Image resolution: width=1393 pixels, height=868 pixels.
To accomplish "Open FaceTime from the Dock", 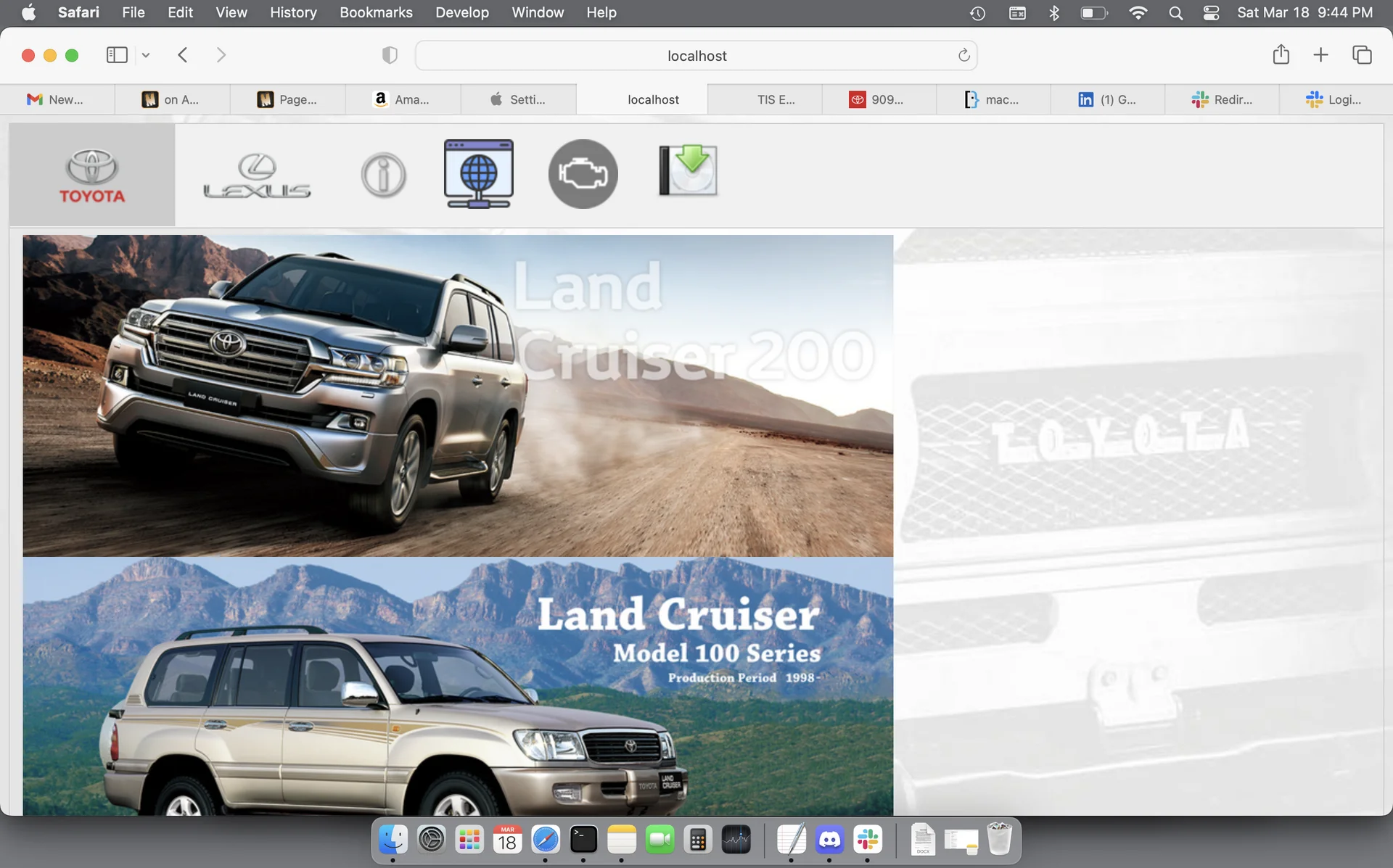I will [x=659, y=840].
